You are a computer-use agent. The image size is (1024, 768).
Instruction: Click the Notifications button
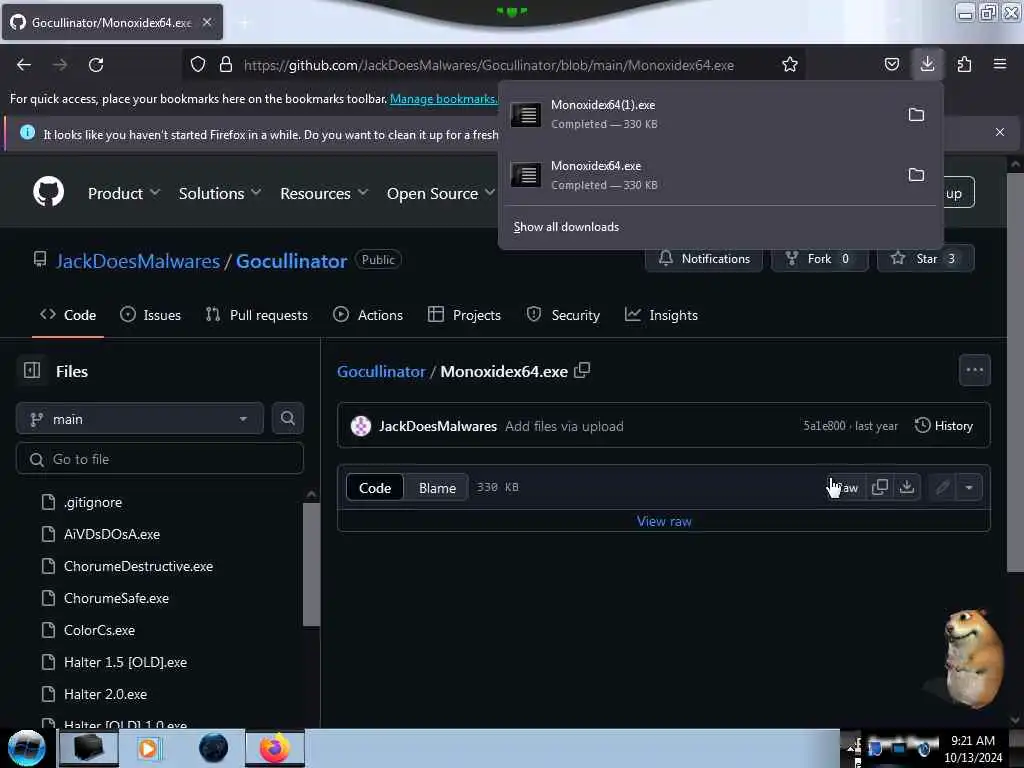coord(704,259)
